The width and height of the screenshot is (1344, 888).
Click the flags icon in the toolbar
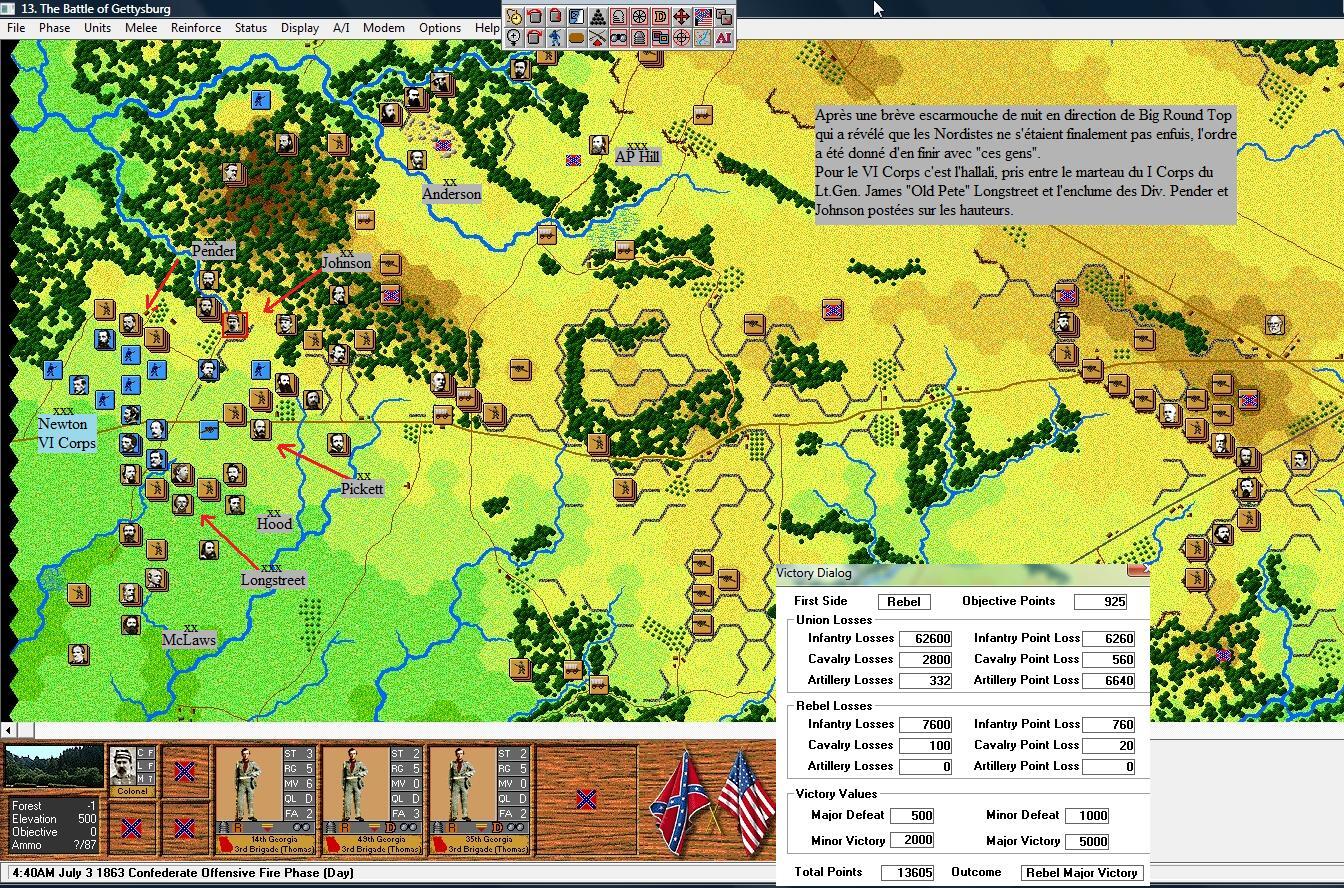[703, 16]
